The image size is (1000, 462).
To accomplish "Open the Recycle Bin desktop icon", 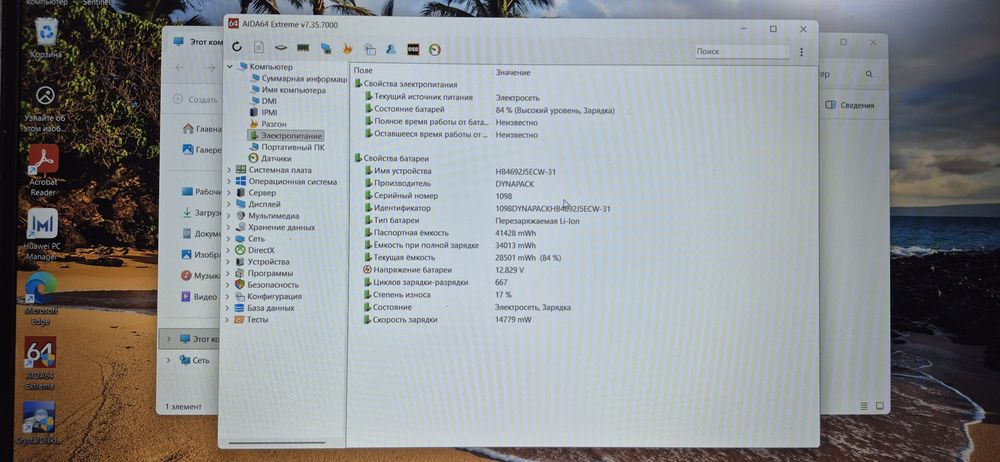I will (47, 38).
